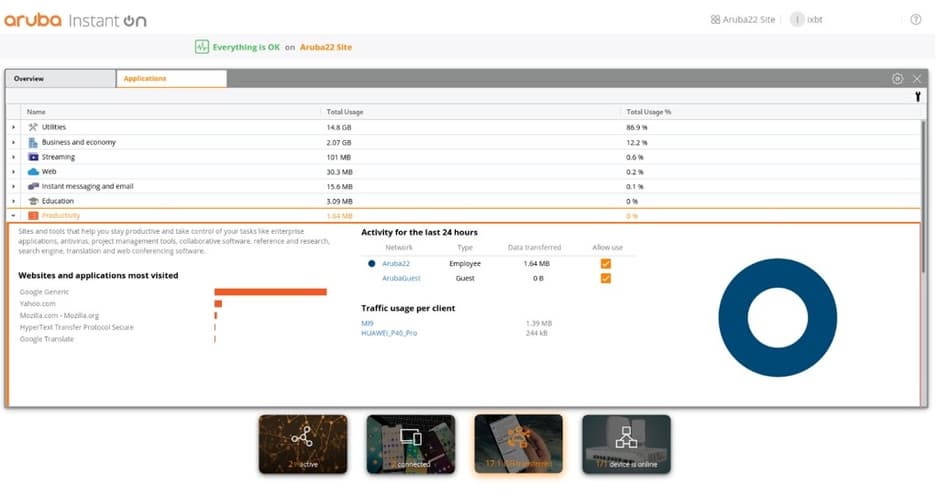Screen dimensions: 937x496
Task: Click the Productivity category icon
Action: [33, 216]
